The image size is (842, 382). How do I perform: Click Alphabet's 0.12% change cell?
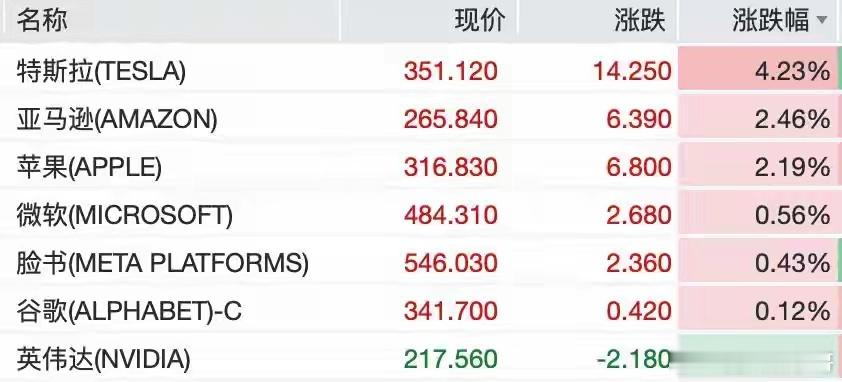point(758,309)
